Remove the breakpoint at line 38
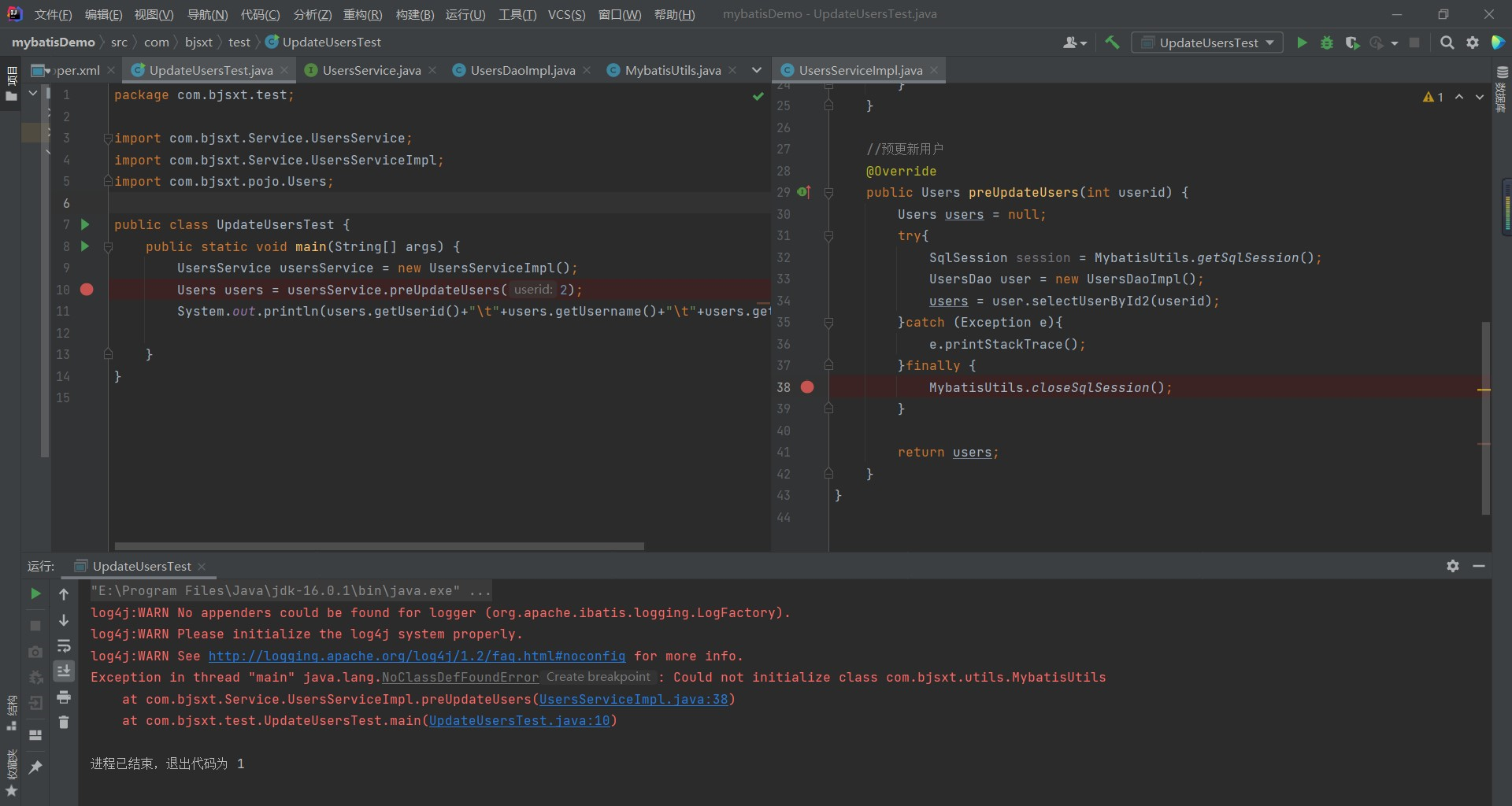The image size is (1512, 806). coord(807,387)
